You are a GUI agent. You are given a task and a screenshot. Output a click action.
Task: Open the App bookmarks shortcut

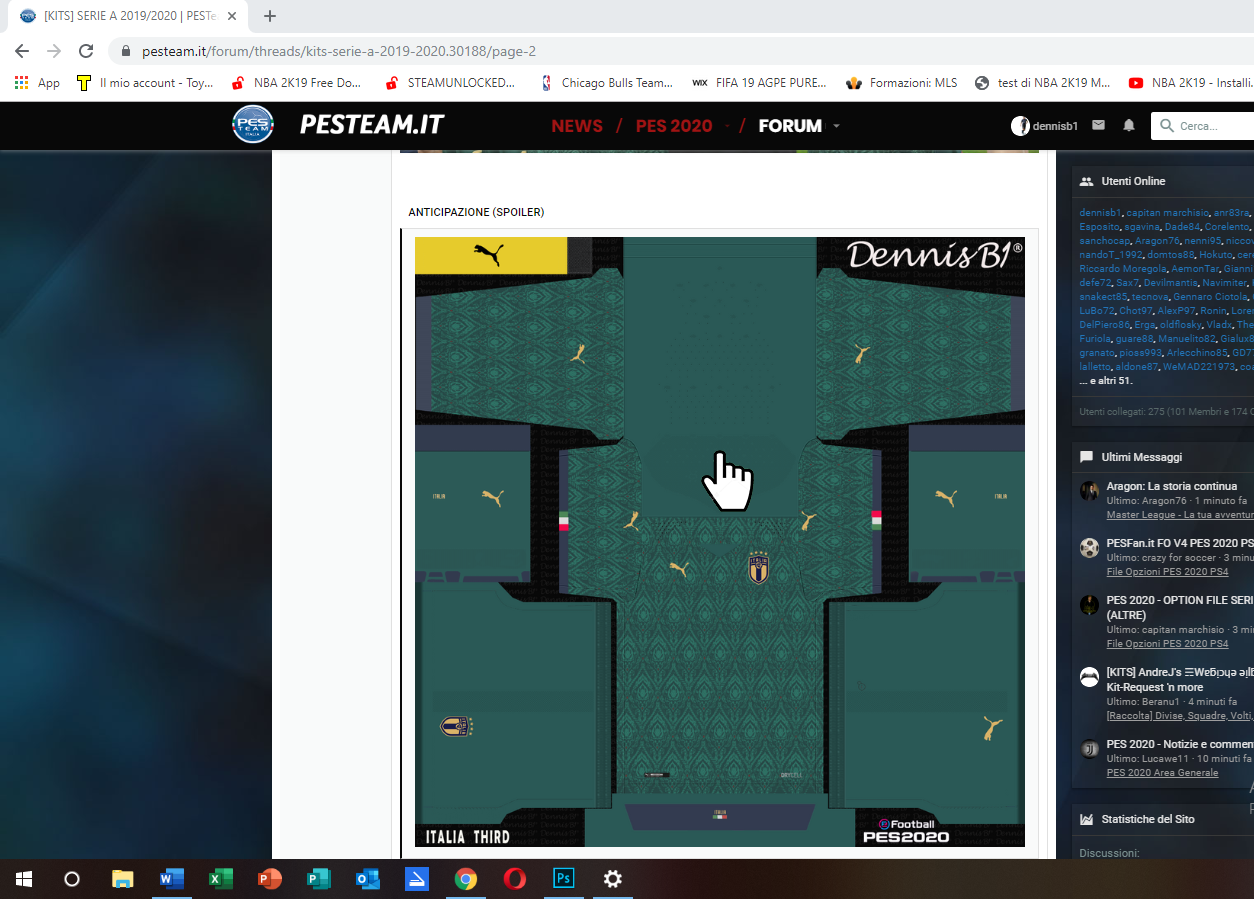[x=37, y=83]
